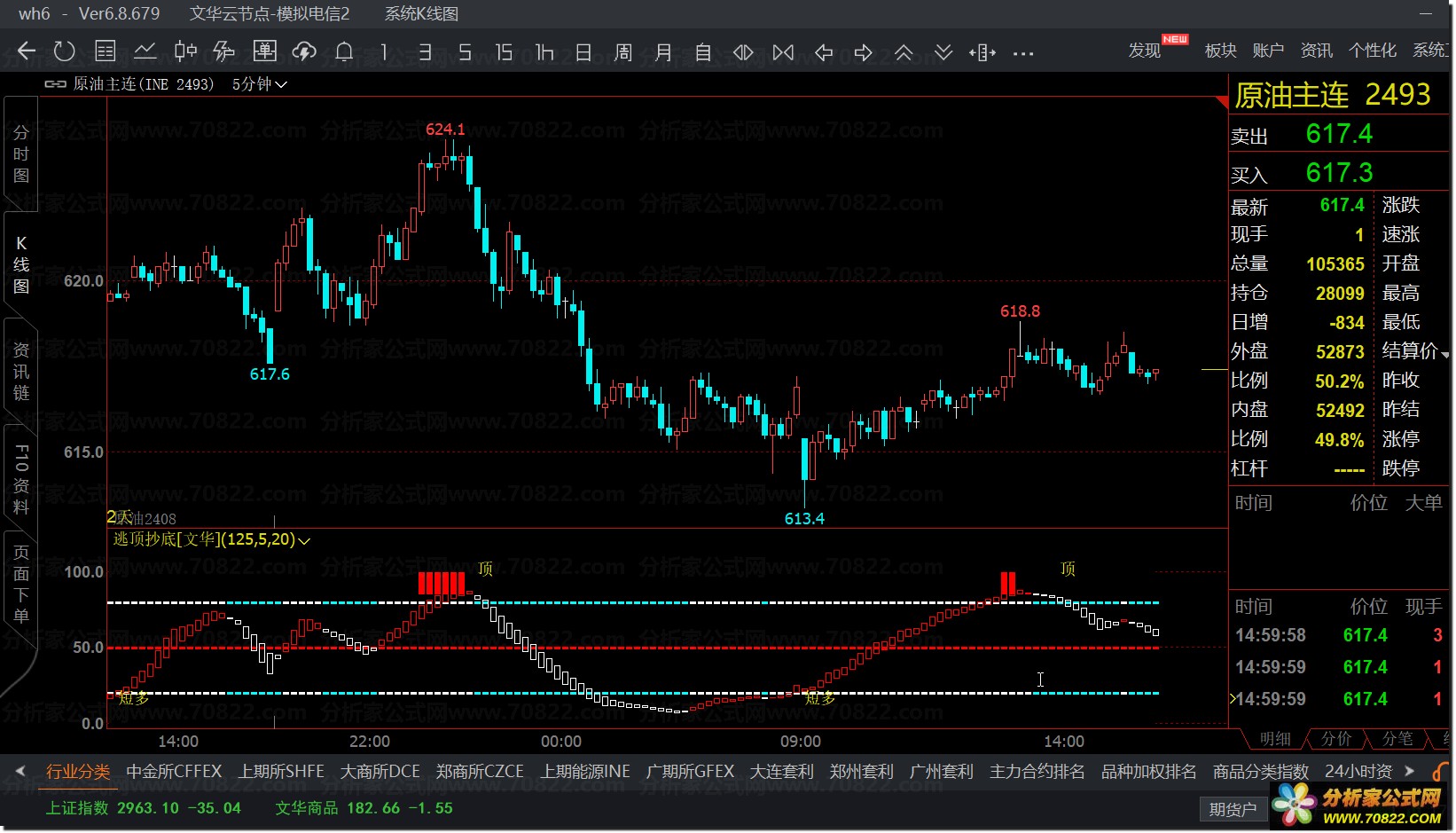This screenshot has width=1456, height=833.
Task: Select 广期所GFEX bottom tab
Action: [690, 772]
